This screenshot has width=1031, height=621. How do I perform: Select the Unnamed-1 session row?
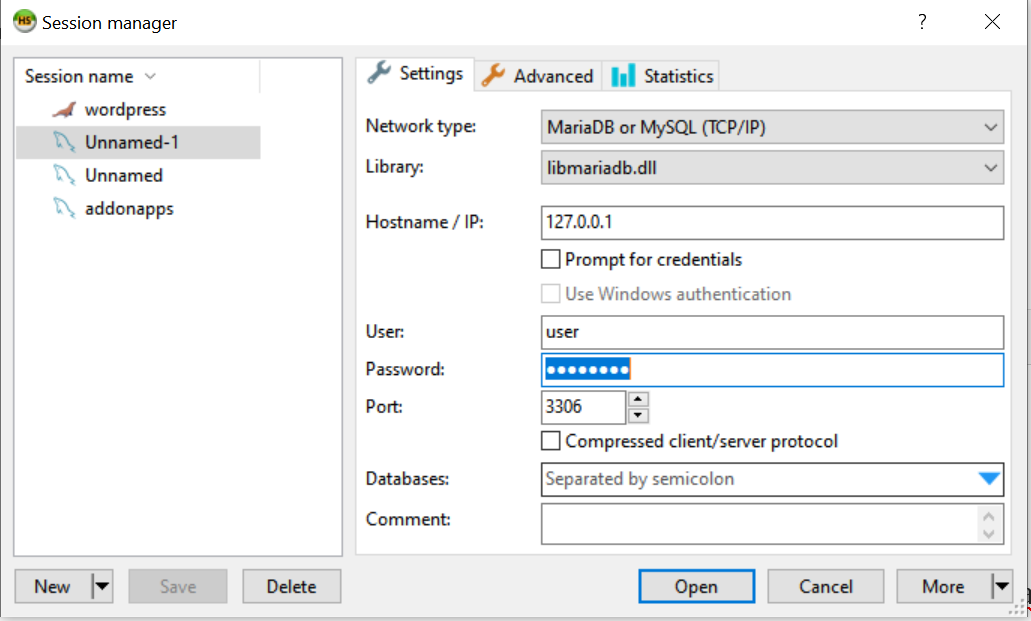coord(138,142)
